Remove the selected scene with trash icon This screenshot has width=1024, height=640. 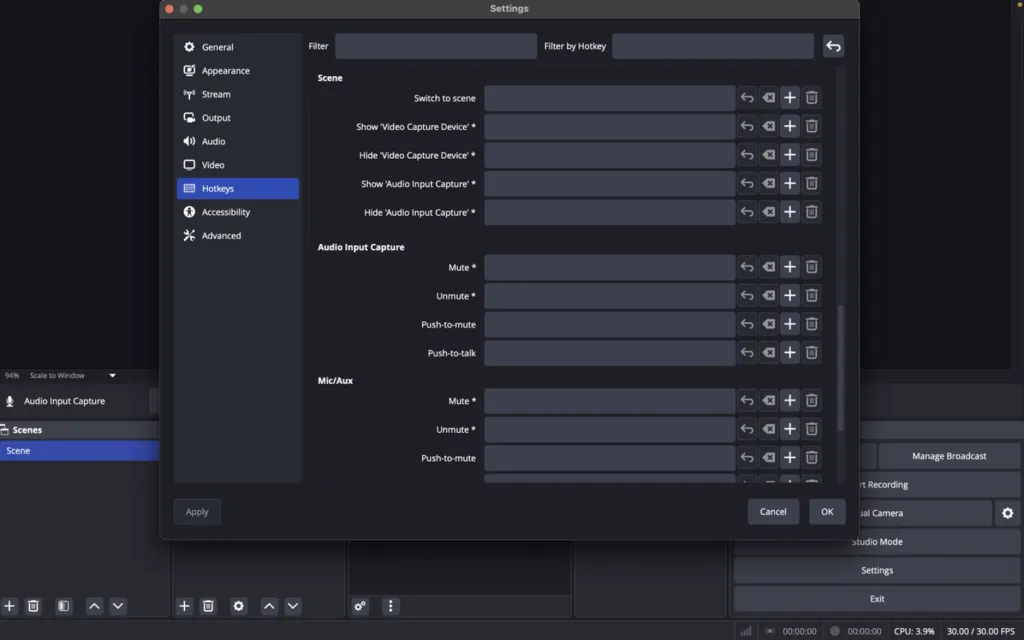33,606
